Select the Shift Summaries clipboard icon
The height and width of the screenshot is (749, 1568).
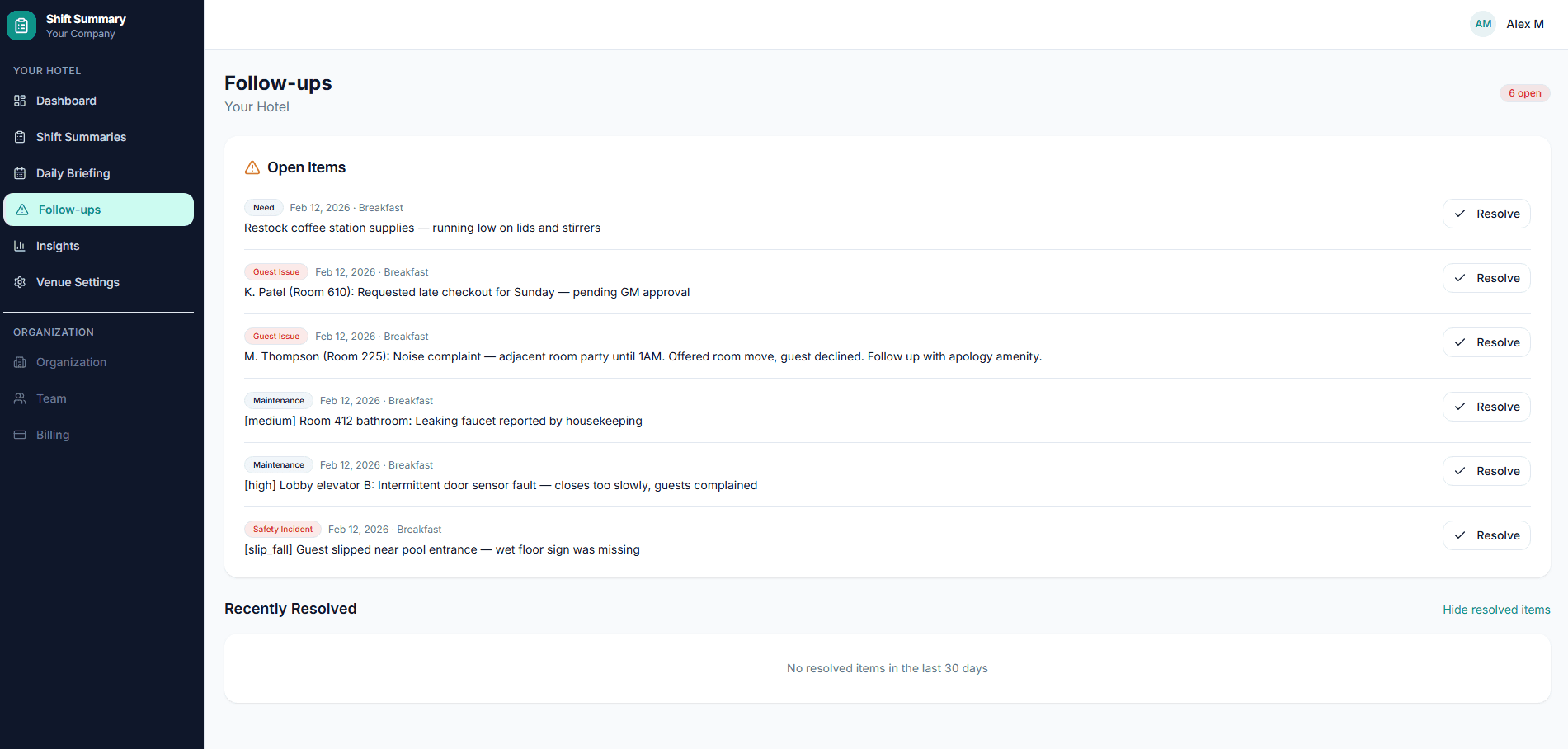tap(19, 137)
